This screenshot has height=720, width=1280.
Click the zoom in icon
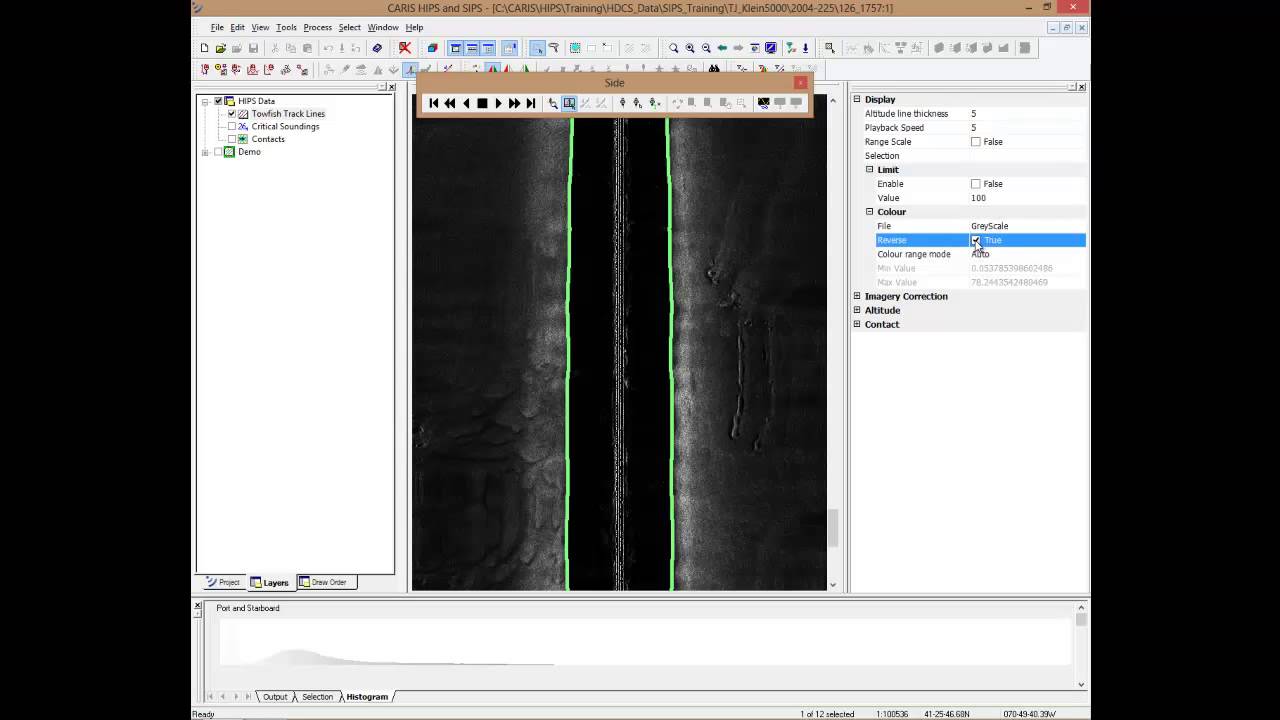coord(690,48)
